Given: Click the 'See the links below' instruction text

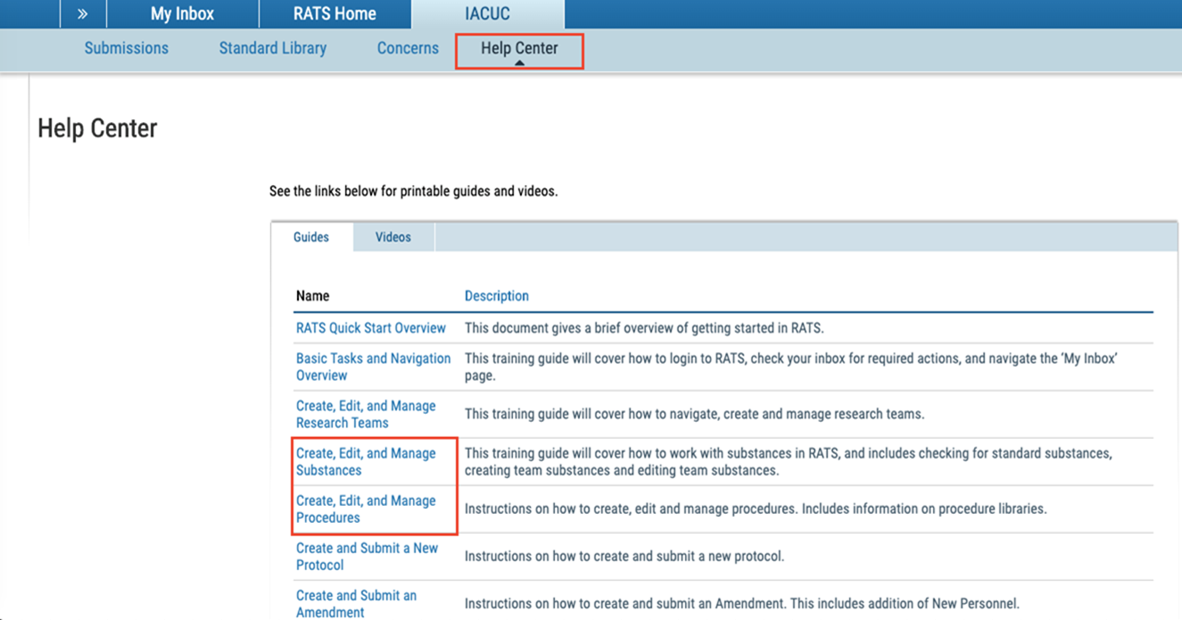Looking at the screenshot, I should coord(413,192).
